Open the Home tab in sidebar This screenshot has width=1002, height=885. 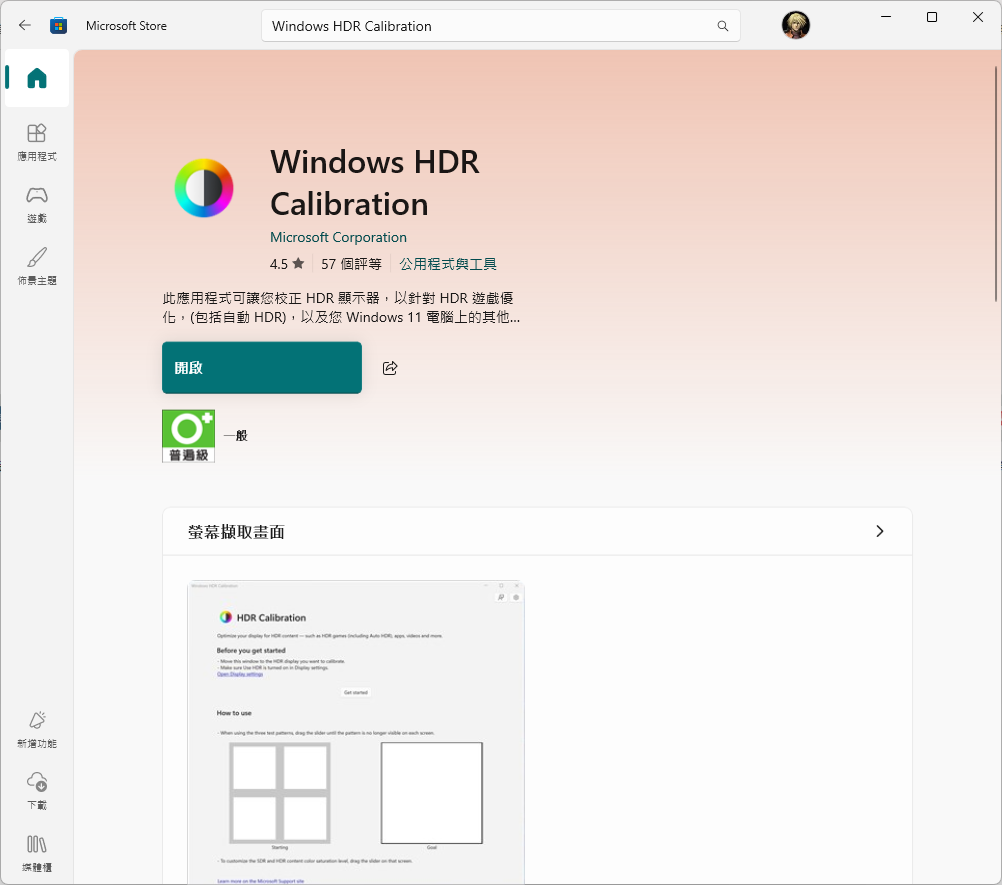pos(36,78)
